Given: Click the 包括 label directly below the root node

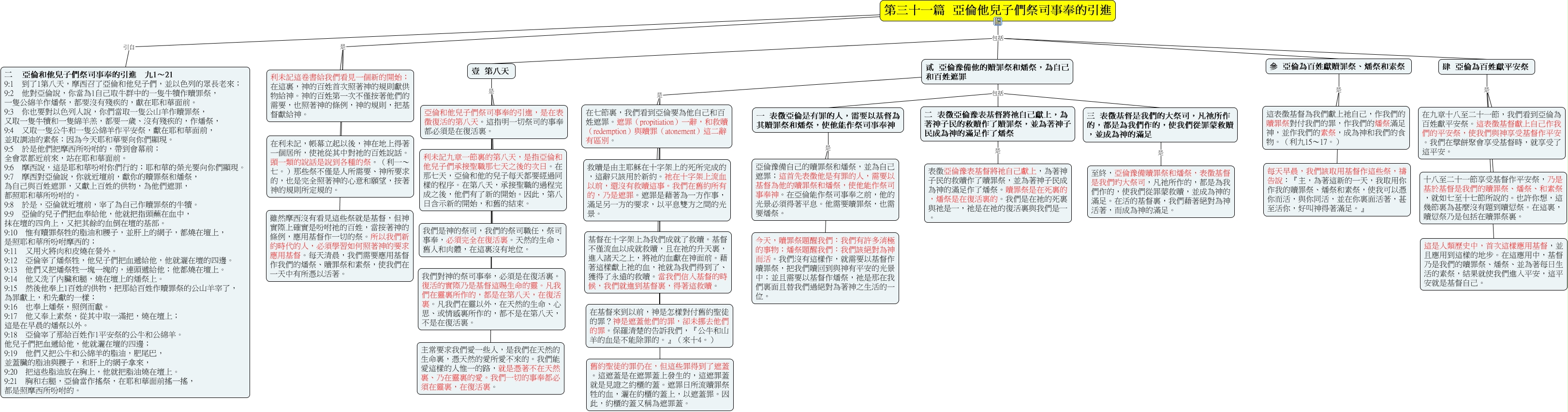Looking at the screenshot, I should tap(998, 38).
